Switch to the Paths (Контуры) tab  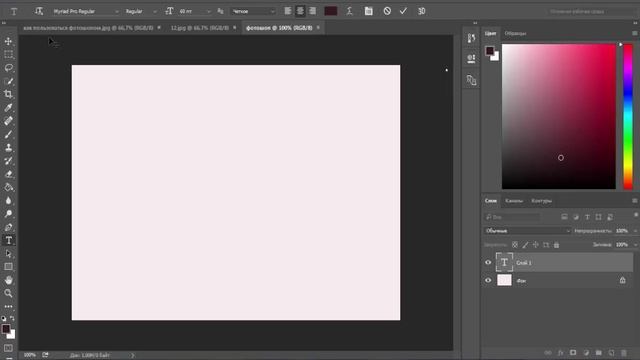(x=542, y=201)
